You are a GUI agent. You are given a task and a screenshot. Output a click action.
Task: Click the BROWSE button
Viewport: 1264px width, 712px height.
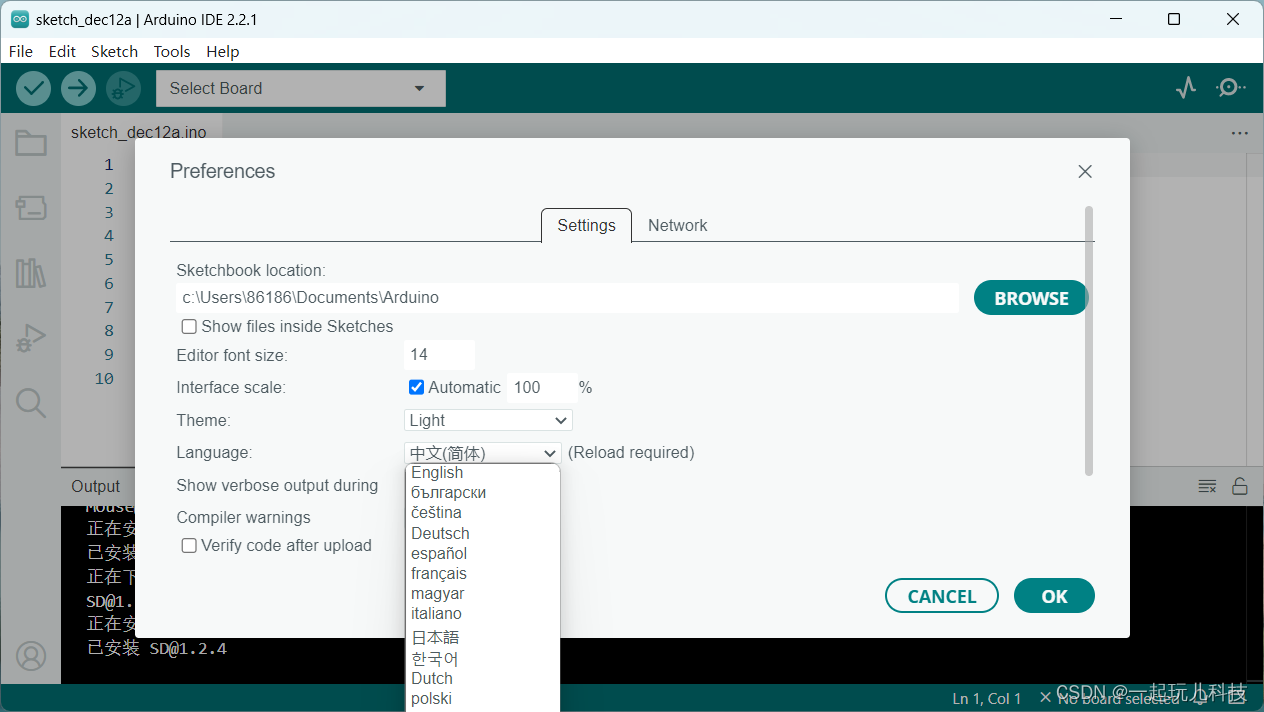pos(1031,298)
